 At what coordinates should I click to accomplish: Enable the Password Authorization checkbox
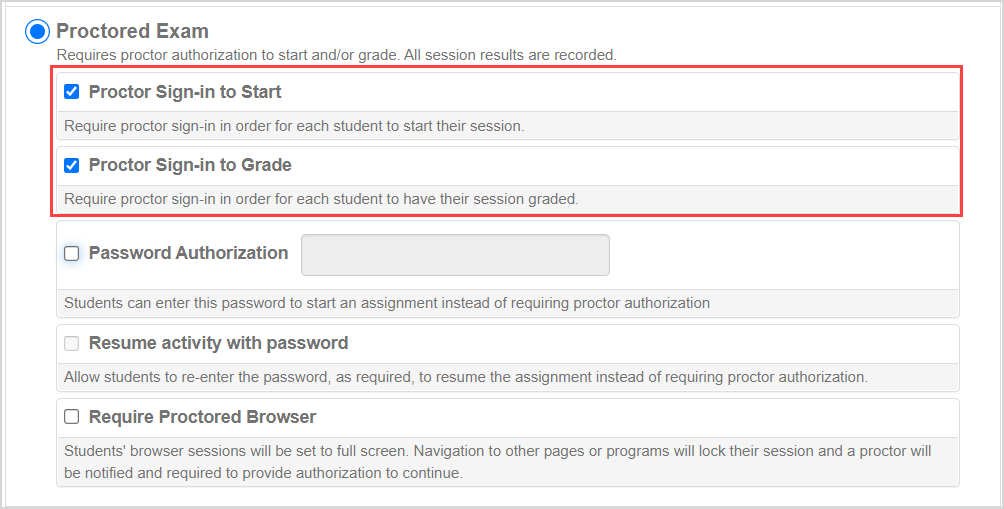pyautogui.click(x=72, y=254)
